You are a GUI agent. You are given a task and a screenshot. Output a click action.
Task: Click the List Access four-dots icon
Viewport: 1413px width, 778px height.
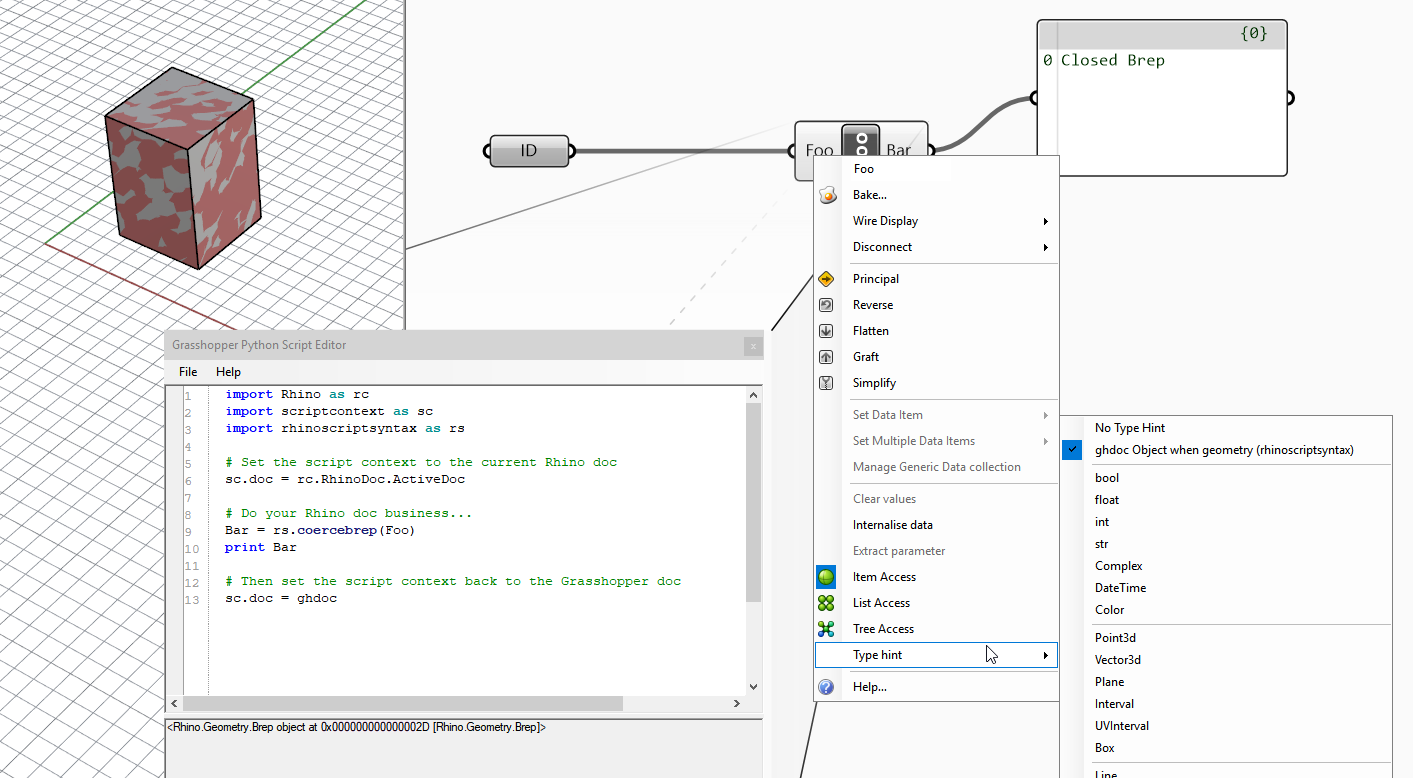tap(826, 602)
